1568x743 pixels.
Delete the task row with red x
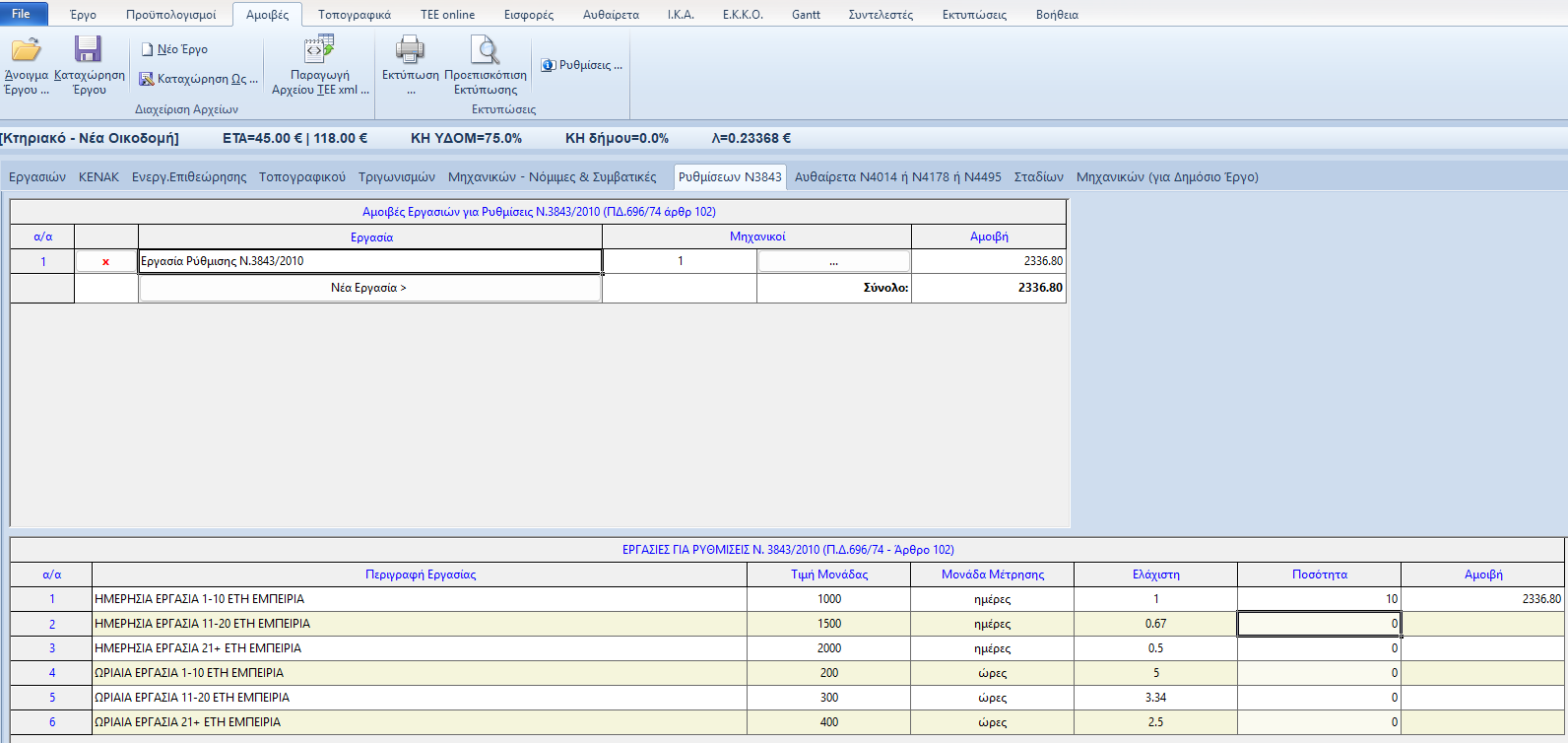coord(105,262)
